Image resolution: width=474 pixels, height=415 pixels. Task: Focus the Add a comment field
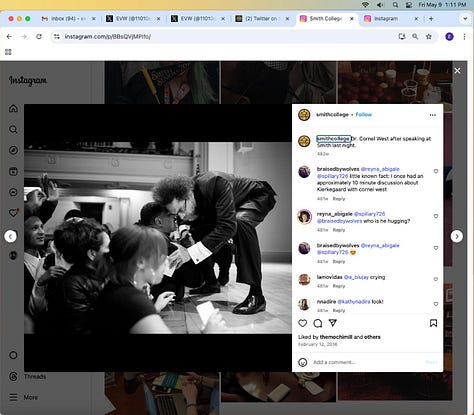[367, 362]
